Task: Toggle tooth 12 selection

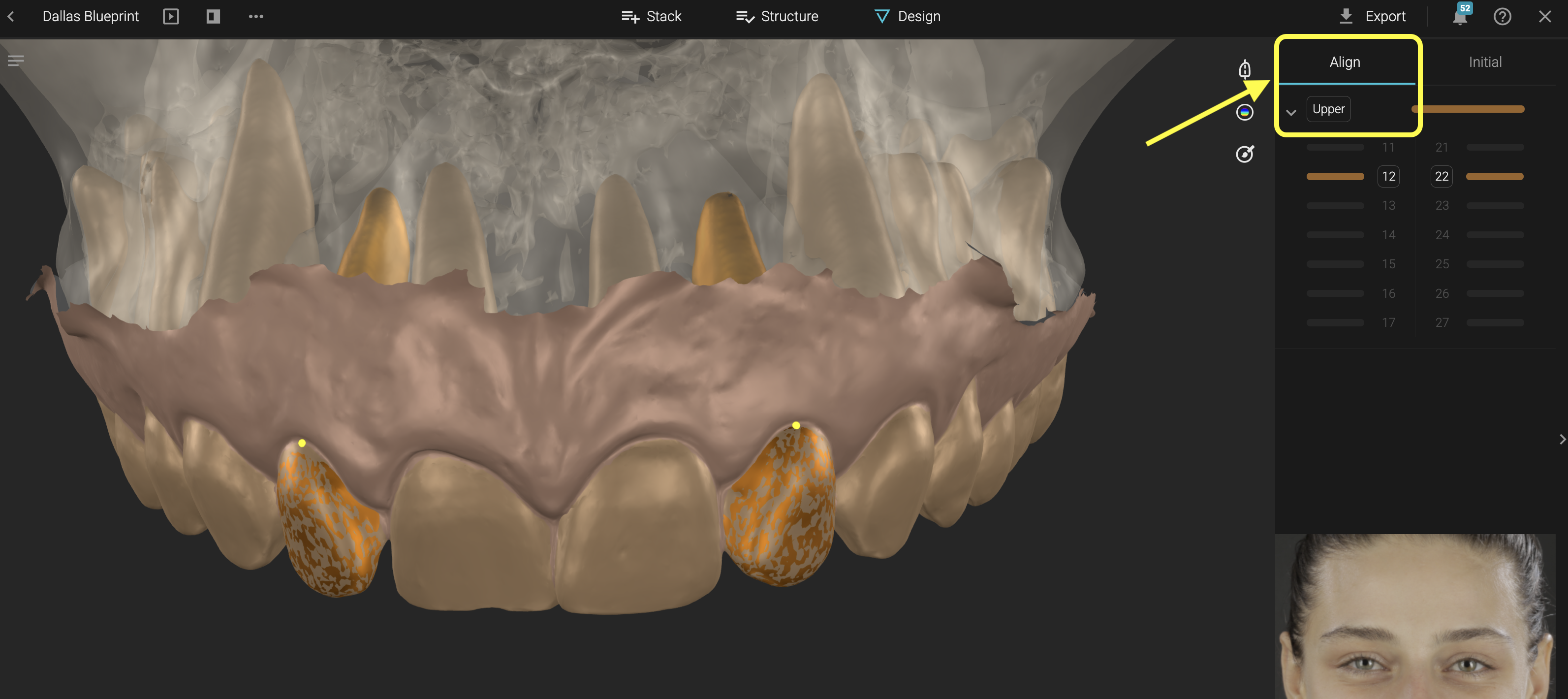Action: 1388,177
